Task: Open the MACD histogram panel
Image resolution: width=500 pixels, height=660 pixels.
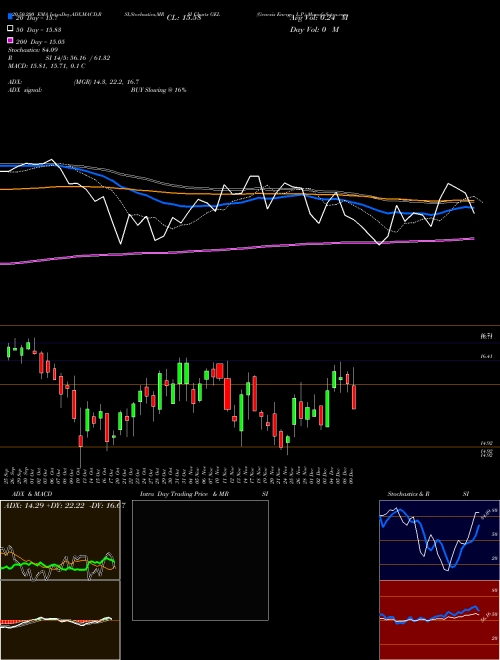Action: [60, 620]
